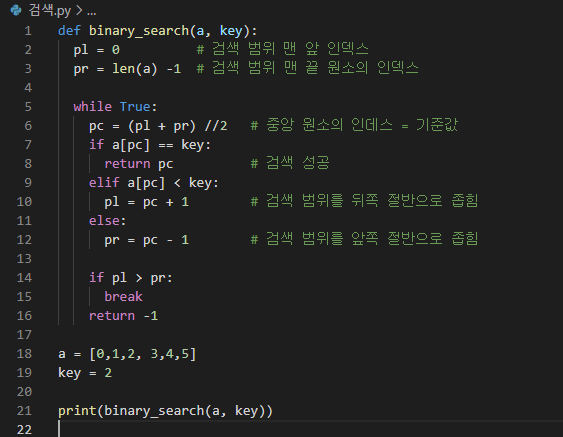Click comment '# 중앙 원소의 인덱스 = 기준값'
Screen dimensions: 563x437
pyautogui.click(x=354, y=125)
